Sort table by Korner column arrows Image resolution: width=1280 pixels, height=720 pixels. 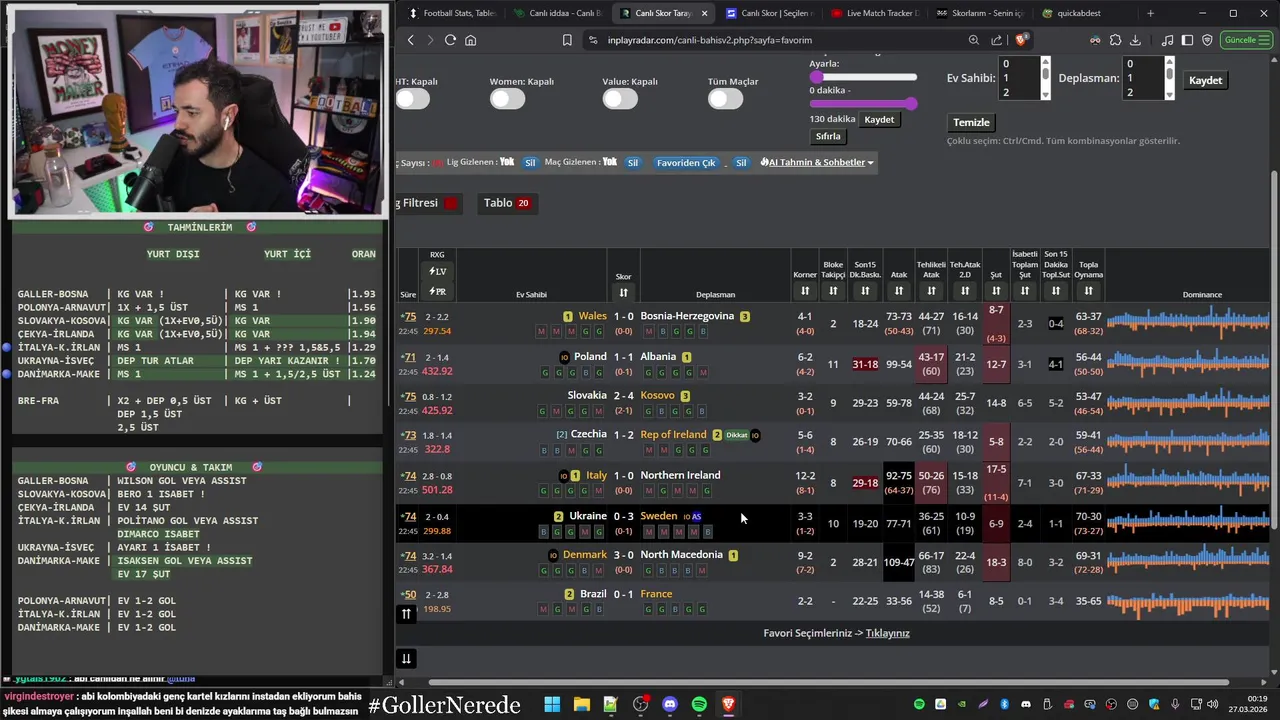805,291
